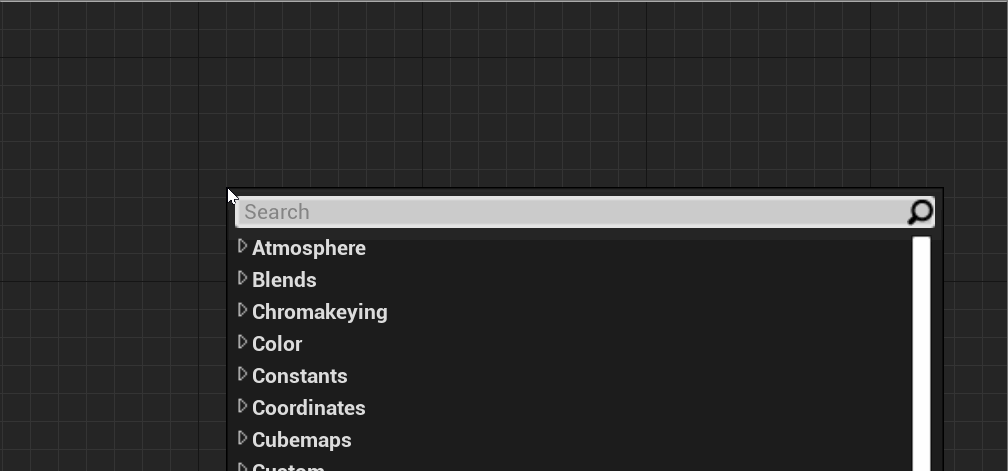Expand the Blends category triangle

[x=242, y=278]
